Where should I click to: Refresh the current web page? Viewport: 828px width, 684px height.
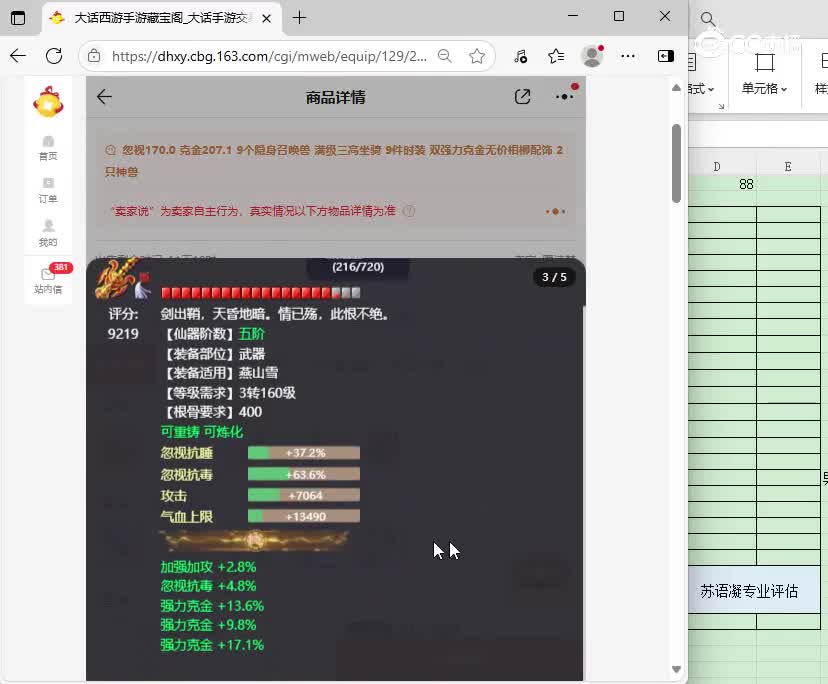[54, 56]
